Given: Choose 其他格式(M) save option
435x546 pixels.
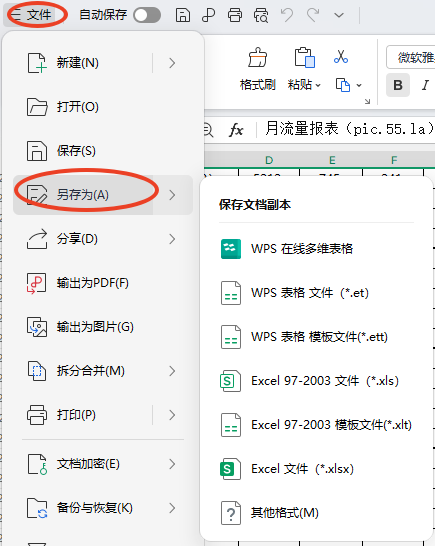Looking at the screenshot, I should click(x=316, y=513).
